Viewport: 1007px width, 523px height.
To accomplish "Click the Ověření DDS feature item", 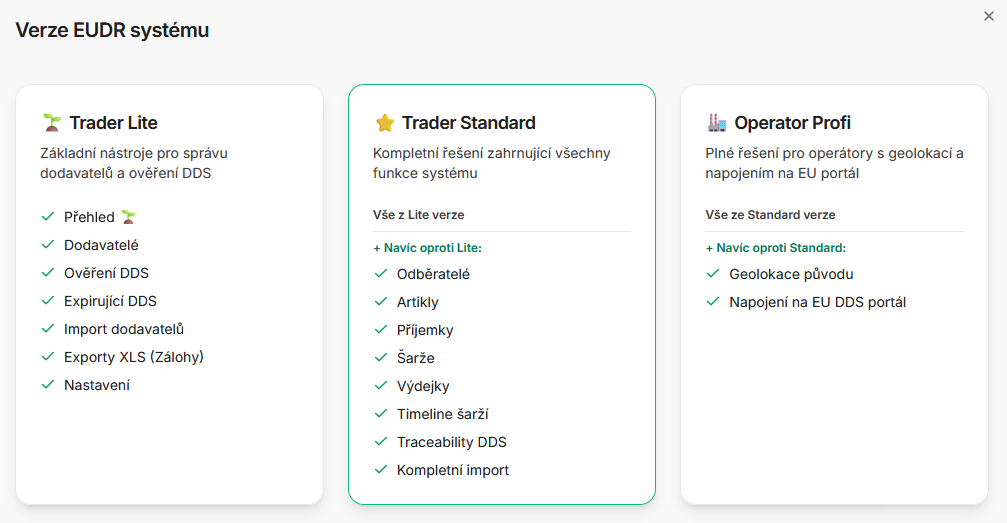I will [x=106, y=273].
